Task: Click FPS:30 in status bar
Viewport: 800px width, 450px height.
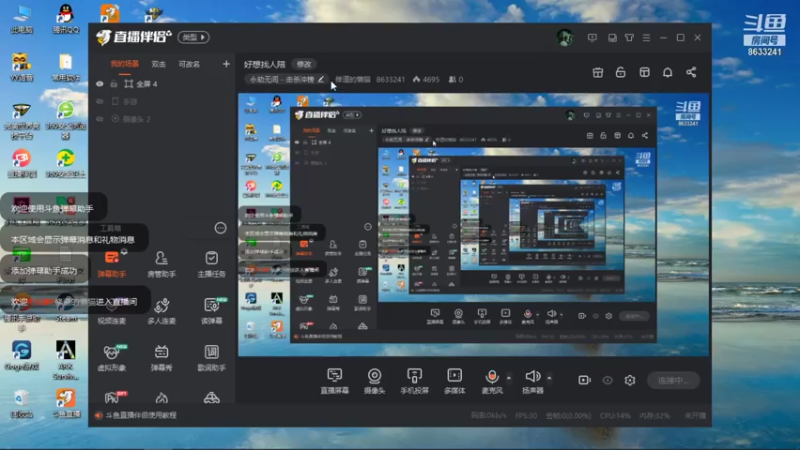Action: coord(526,416)
